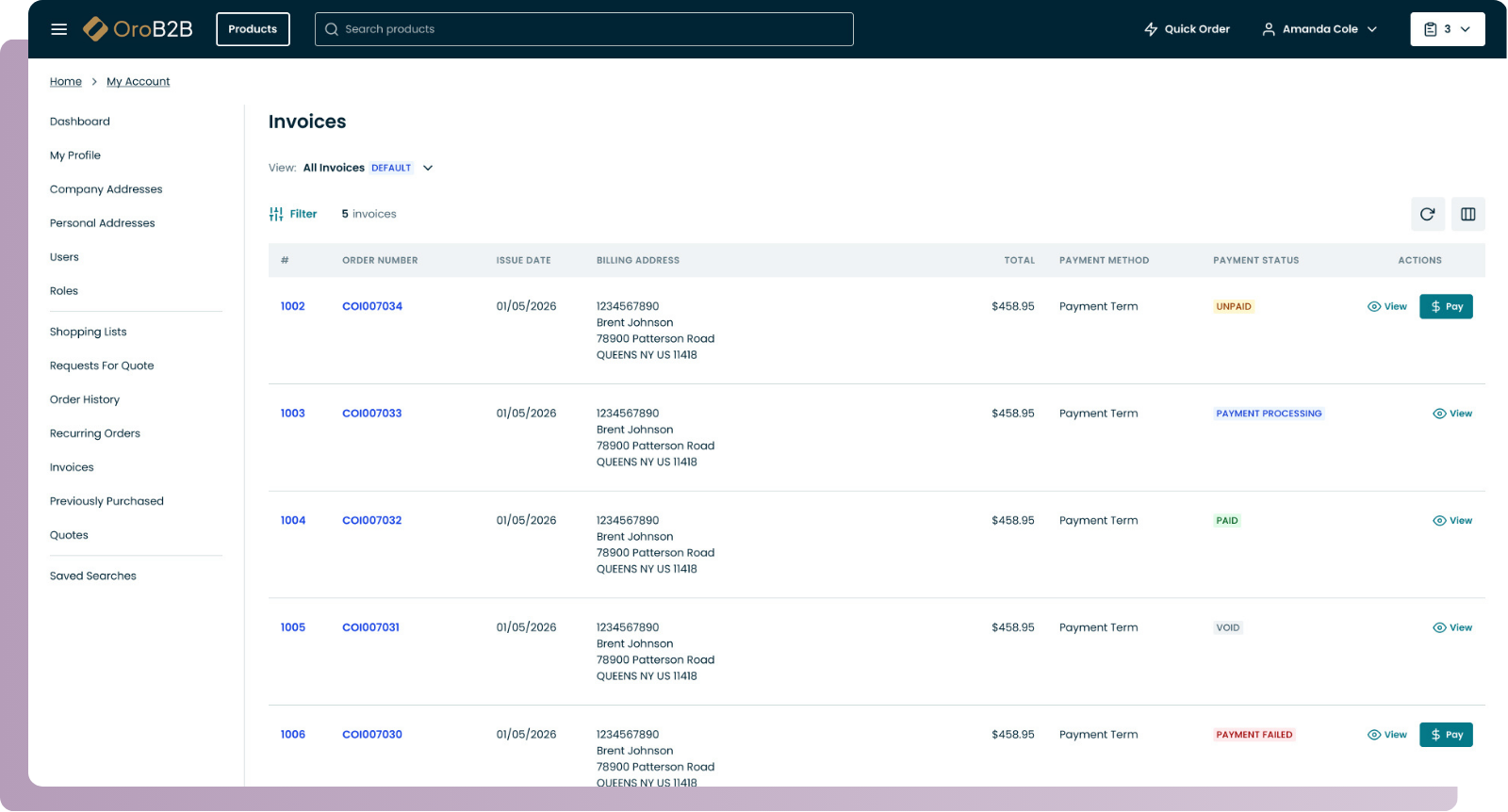Click the UNPAID status badge

point(1234,306)
